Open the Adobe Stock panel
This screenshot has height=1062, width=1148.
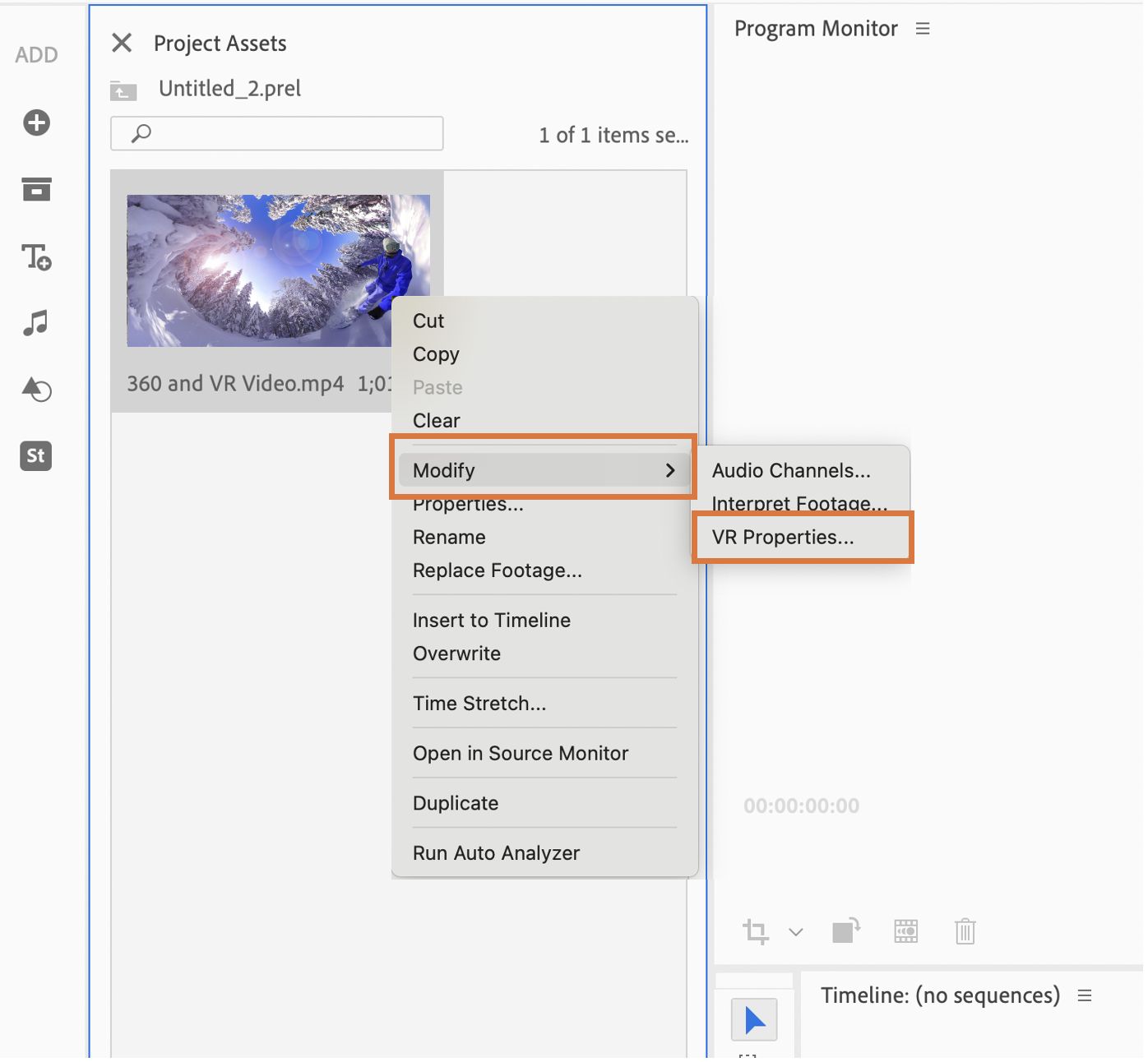point(36,455)
